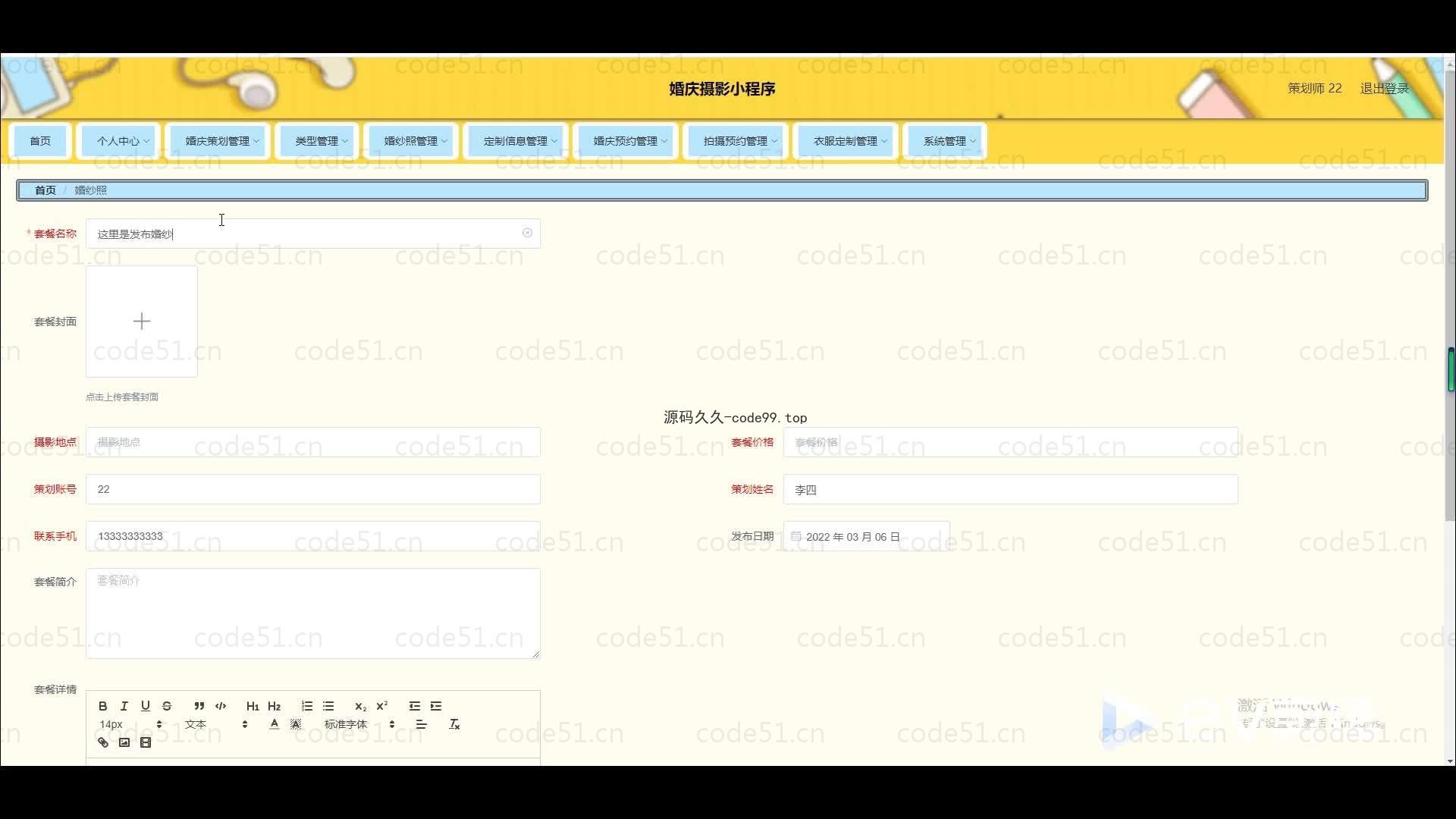Apply Heading 2 style
Viewport: 1456px width, 819px height.
pos(275,706)
